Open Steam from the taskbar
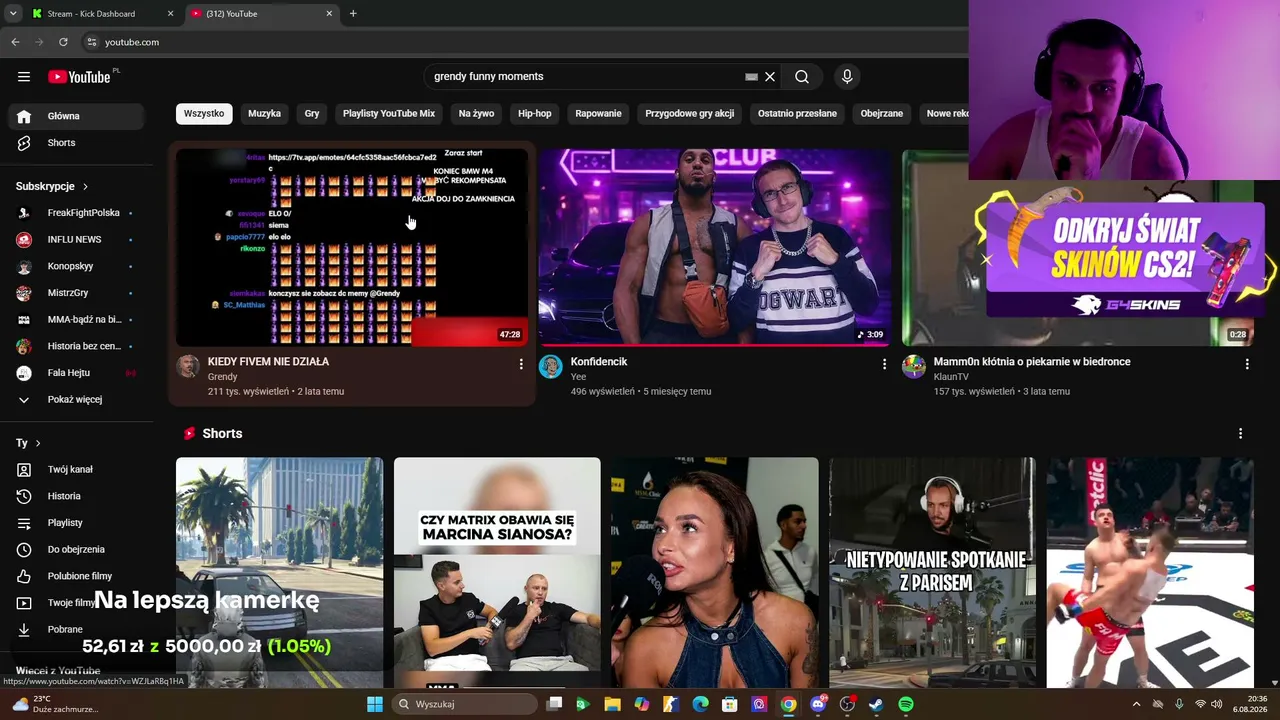The height and width of the screenshot is (720, 1280). click(x=876, y=705)
